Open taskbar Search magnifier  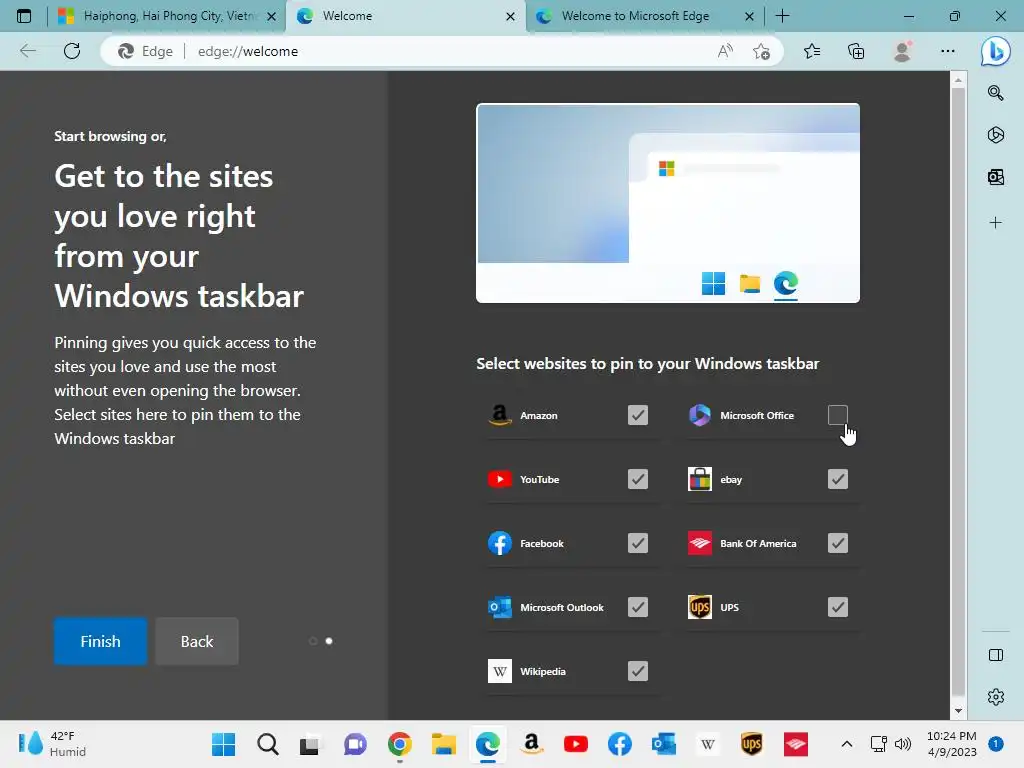click(x=268, y=744)
